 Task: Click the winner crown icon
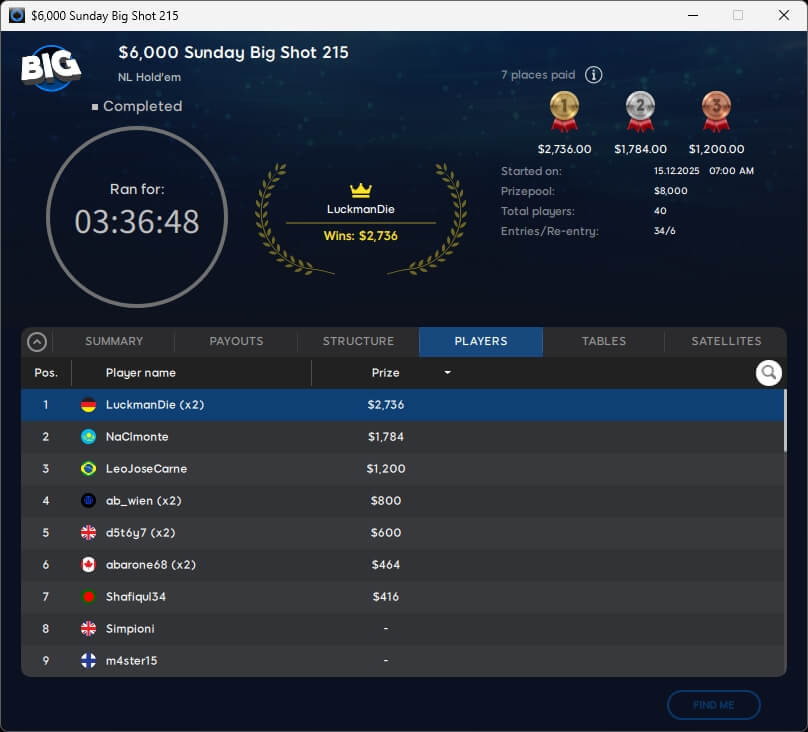click(x=360, y=190)
